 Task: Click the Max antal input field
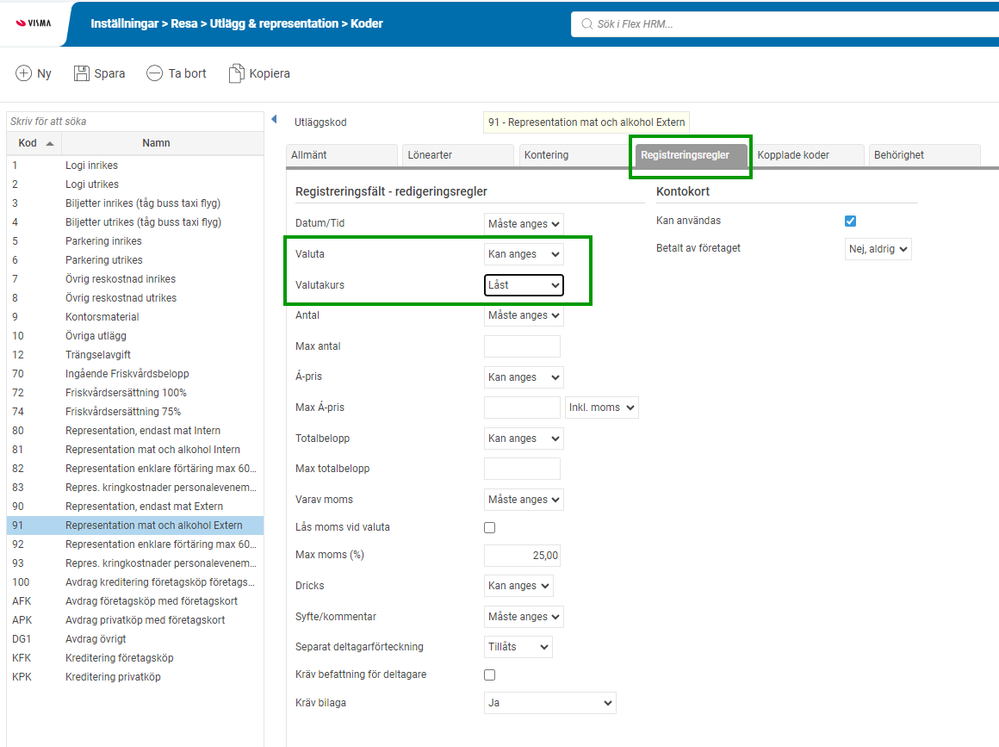click(522, 346)
